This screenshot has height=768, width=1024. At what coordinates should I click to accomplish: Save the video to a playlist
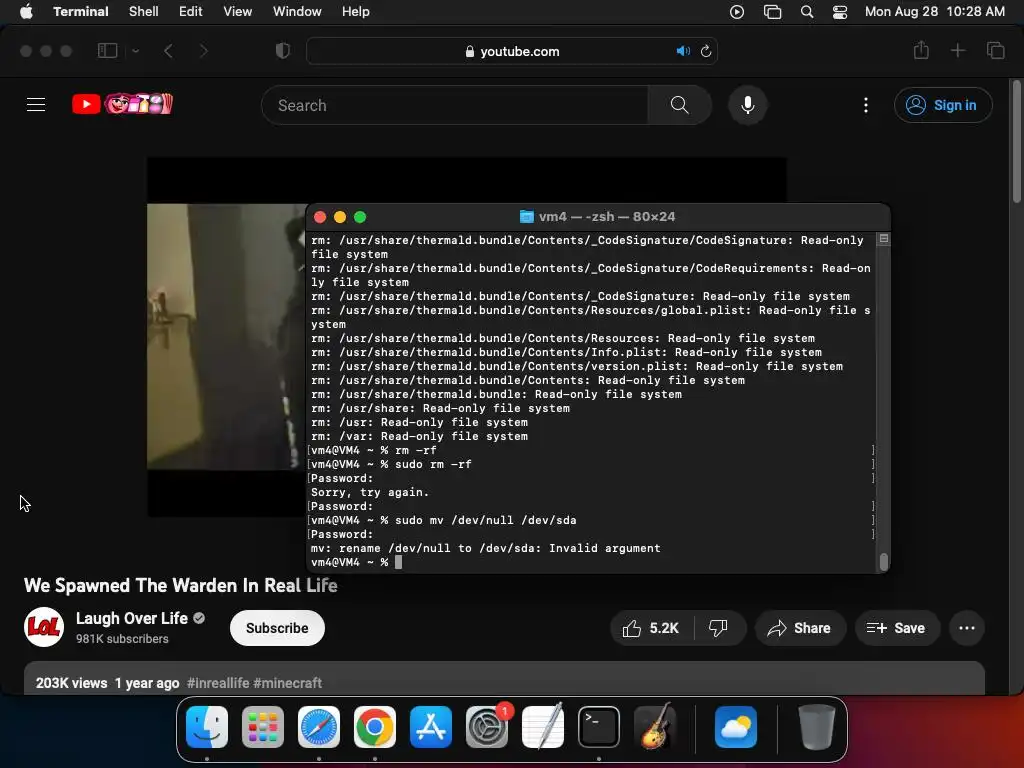point(897,628)
